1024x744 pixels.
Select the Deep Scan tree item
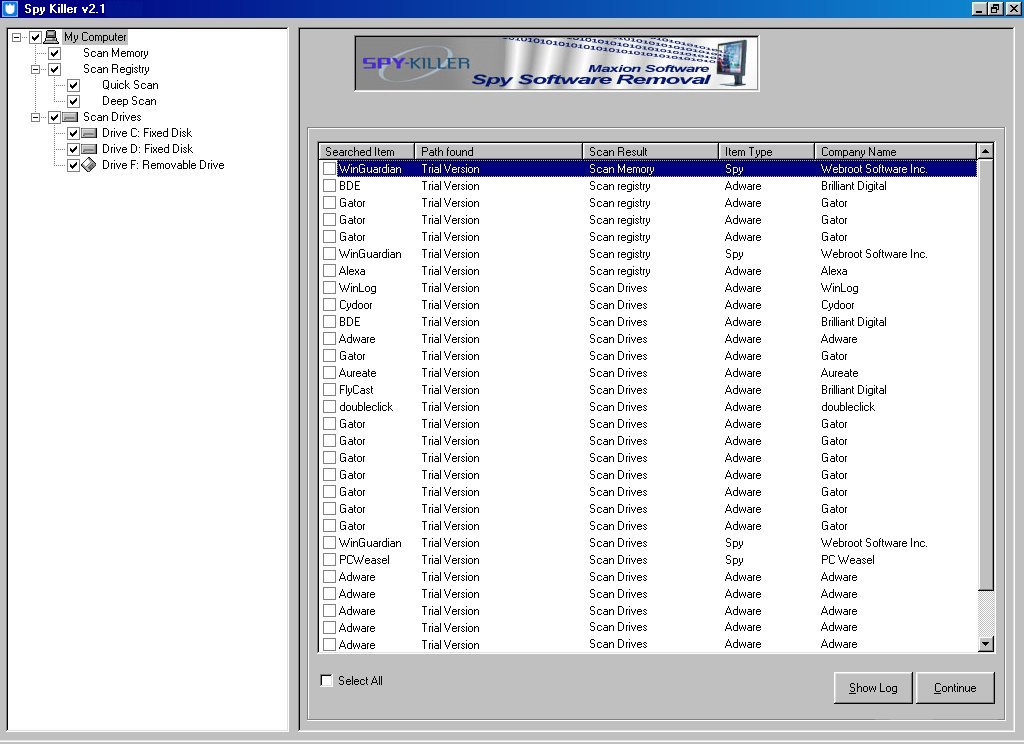[x=129, y=101]
